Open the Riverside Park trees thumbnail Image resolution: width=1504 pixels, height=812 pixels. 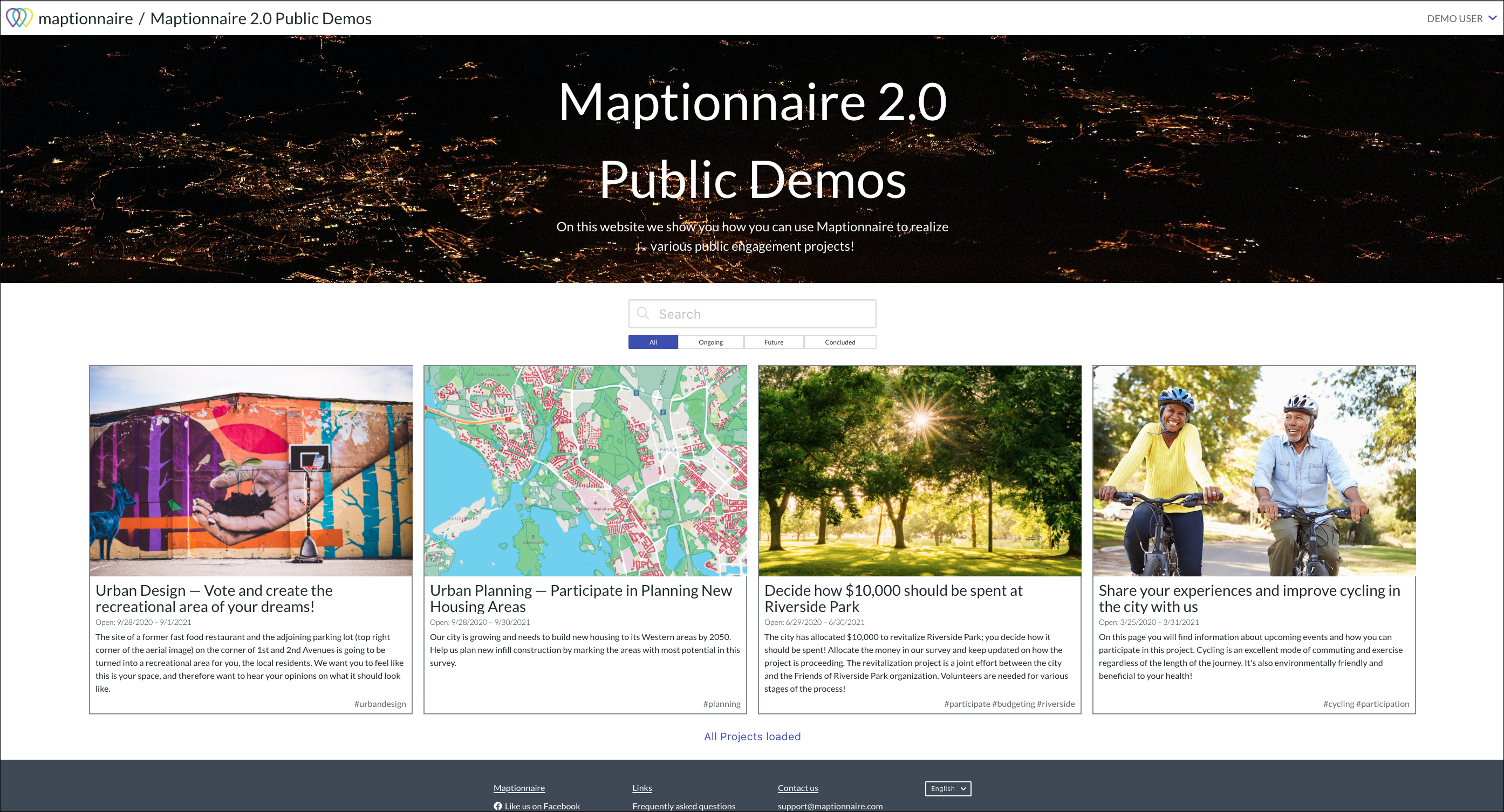pyautogui.click(x=920, y=471)
